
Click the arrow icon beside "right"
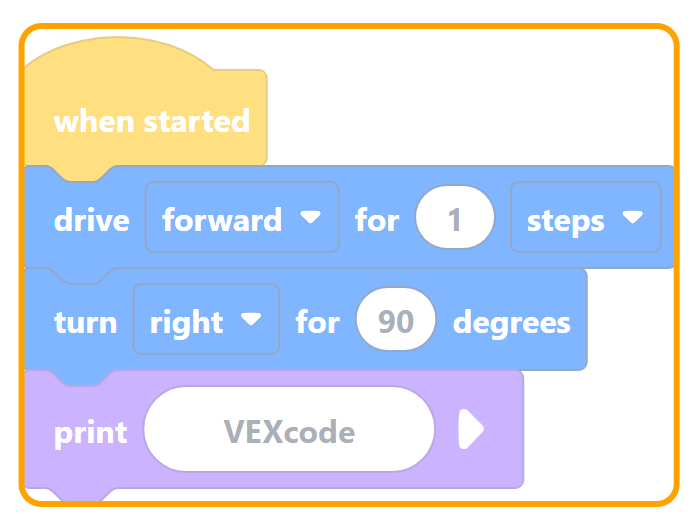tap(252, 319)
